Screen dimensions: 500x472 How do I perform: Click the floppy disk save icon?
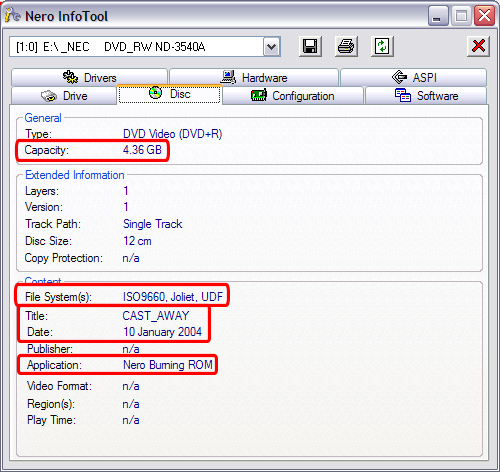[x=310, y=46]
